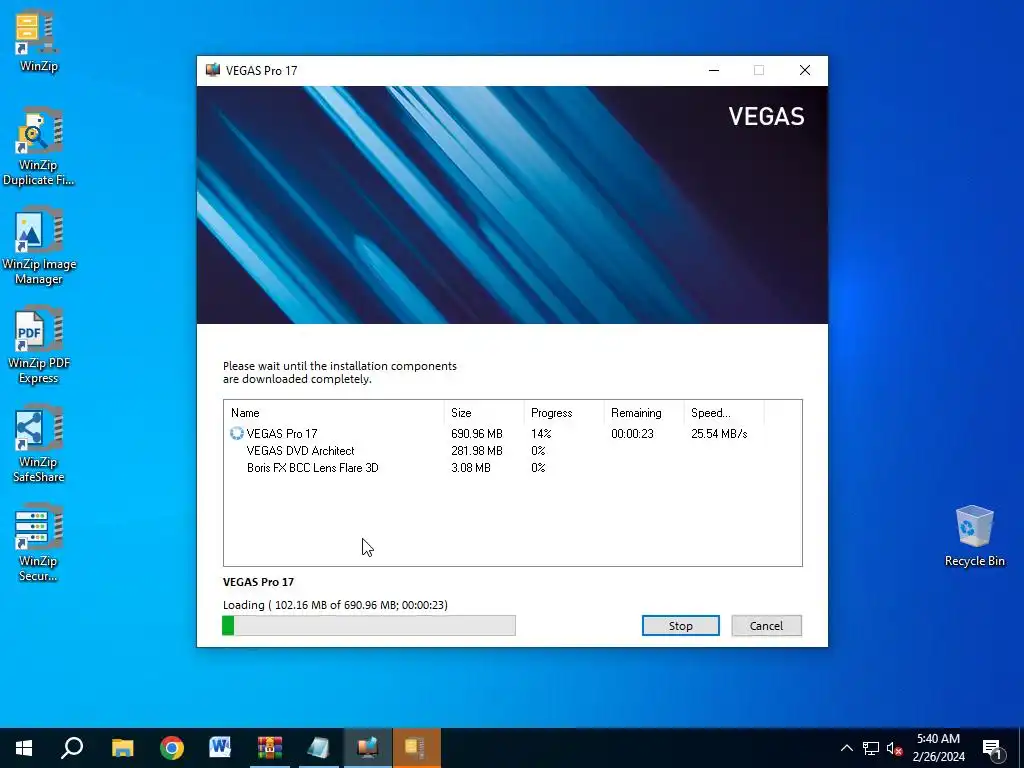The image size is (1024, 768).
Task: Click the 690.96 MB size value
Action: pos(477,434)
